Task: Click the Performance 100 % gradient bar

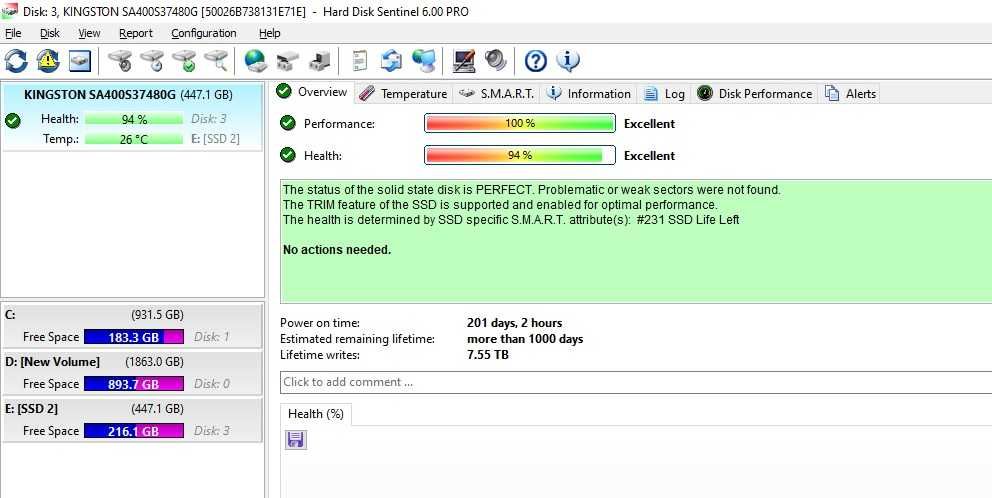Action: [519, 123]
